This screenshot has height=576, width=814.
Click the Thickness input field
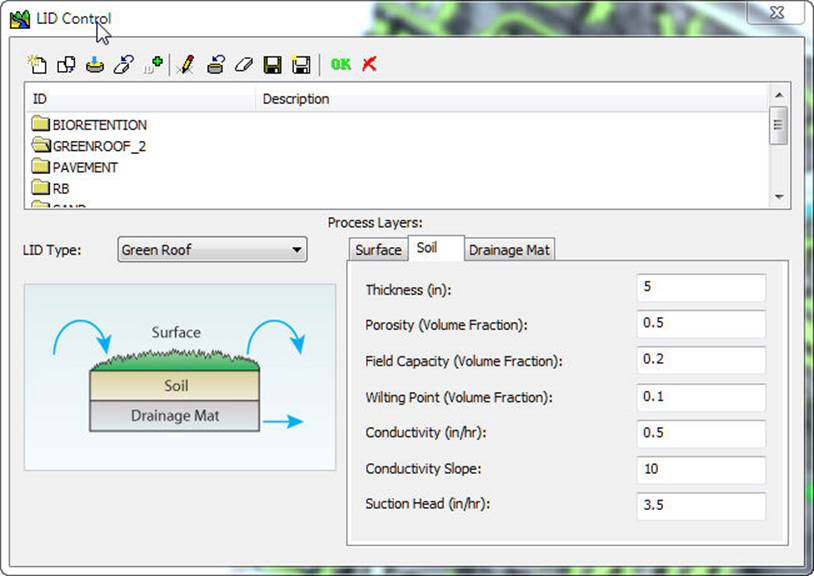[x=700, y=288]
